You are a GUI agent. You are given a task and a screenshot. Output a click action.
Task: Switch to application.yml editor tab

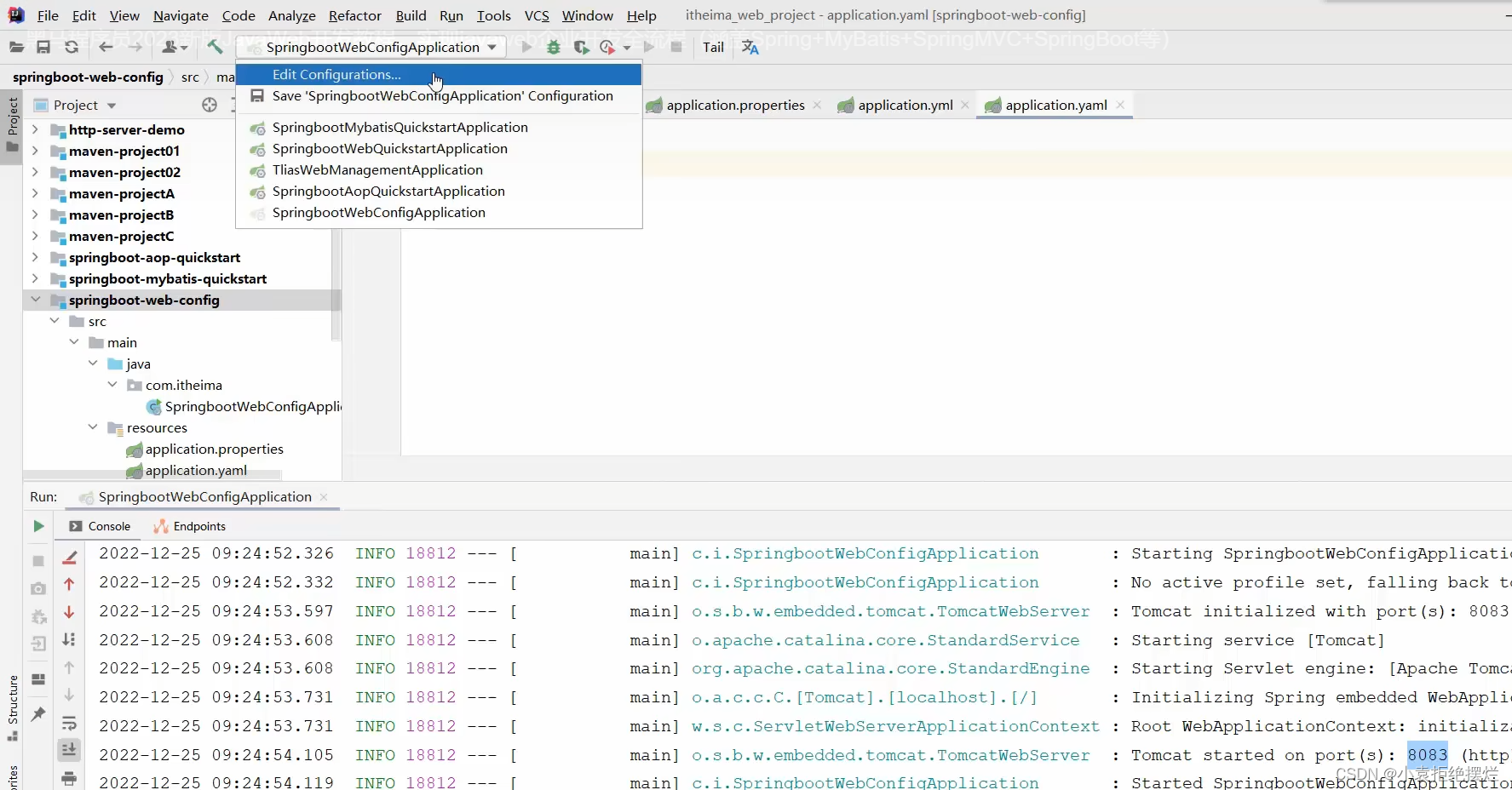point(905,105)
